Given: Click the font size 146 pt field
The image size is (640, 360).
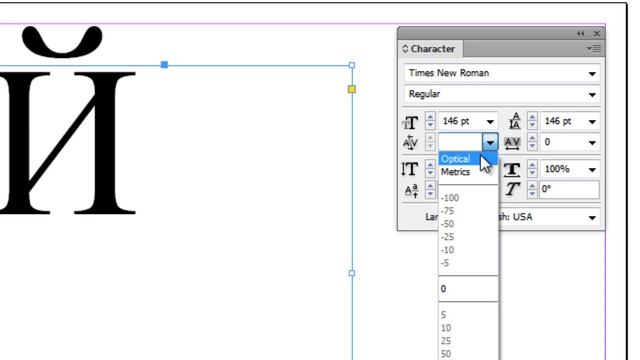Looking at the screenshot, I should click(x=461, y=121).
